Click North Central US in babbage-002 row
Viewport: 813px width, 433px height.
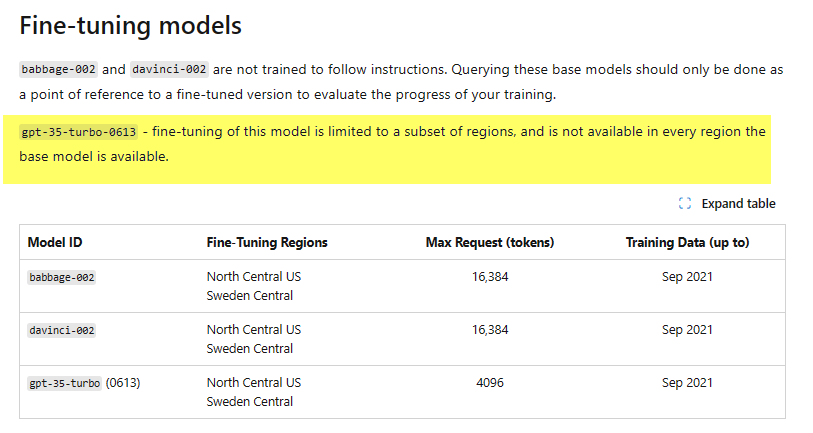(x=254, y=277)
